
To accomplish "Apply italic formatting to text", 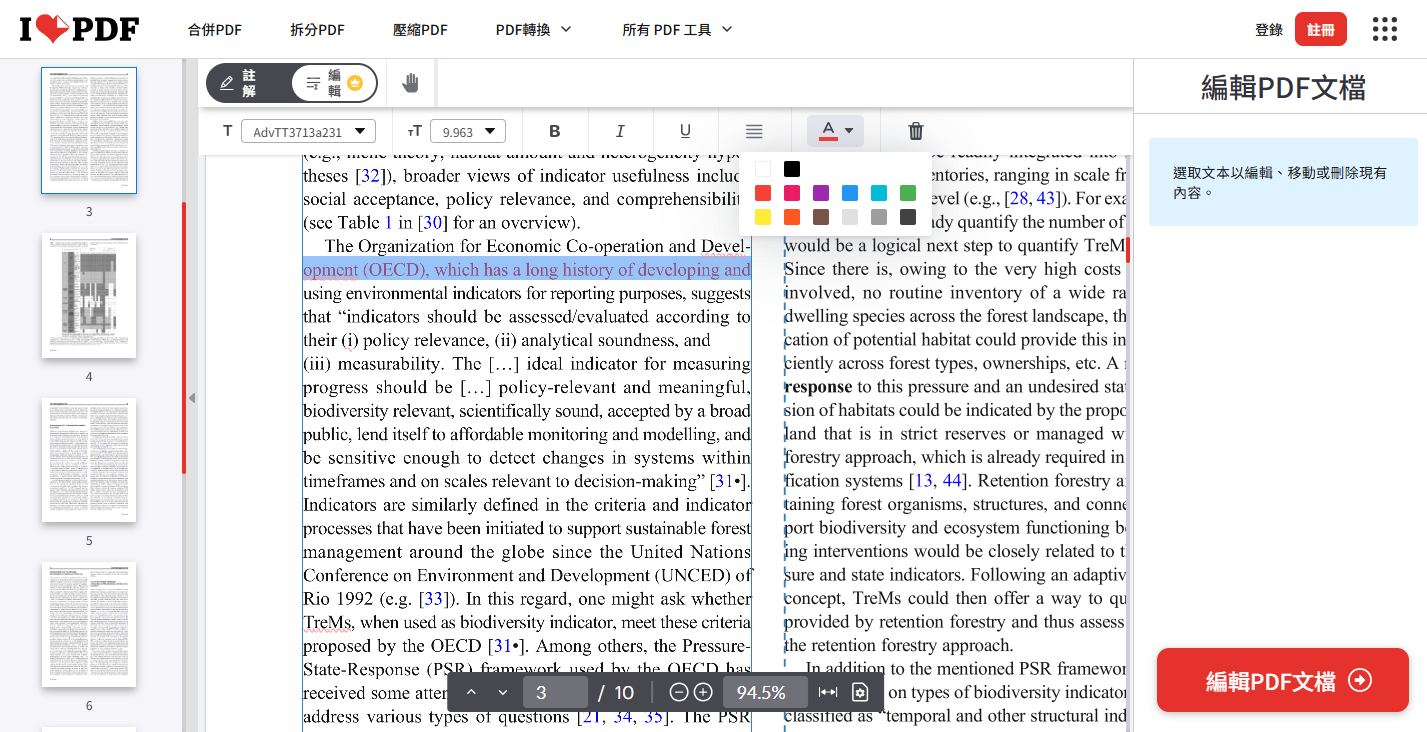I will [620, 131].
